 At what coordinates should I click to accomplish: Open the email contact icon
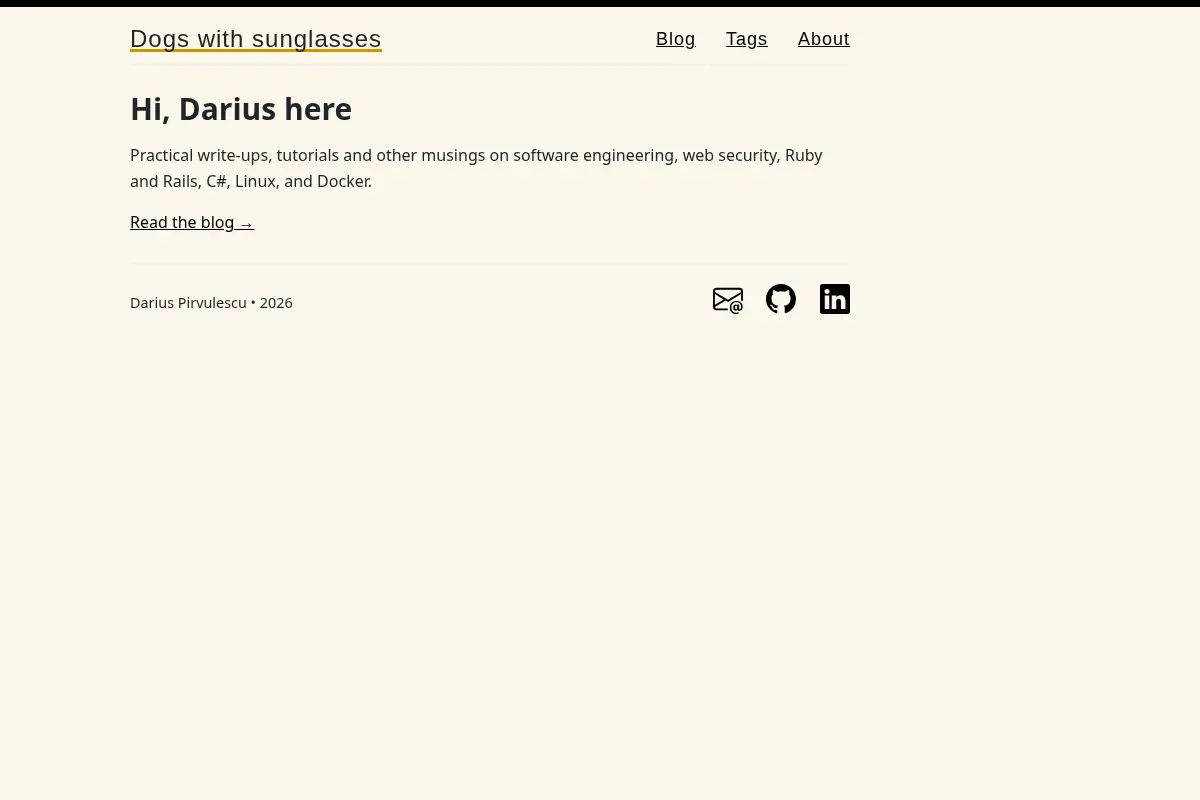[728, 300]
